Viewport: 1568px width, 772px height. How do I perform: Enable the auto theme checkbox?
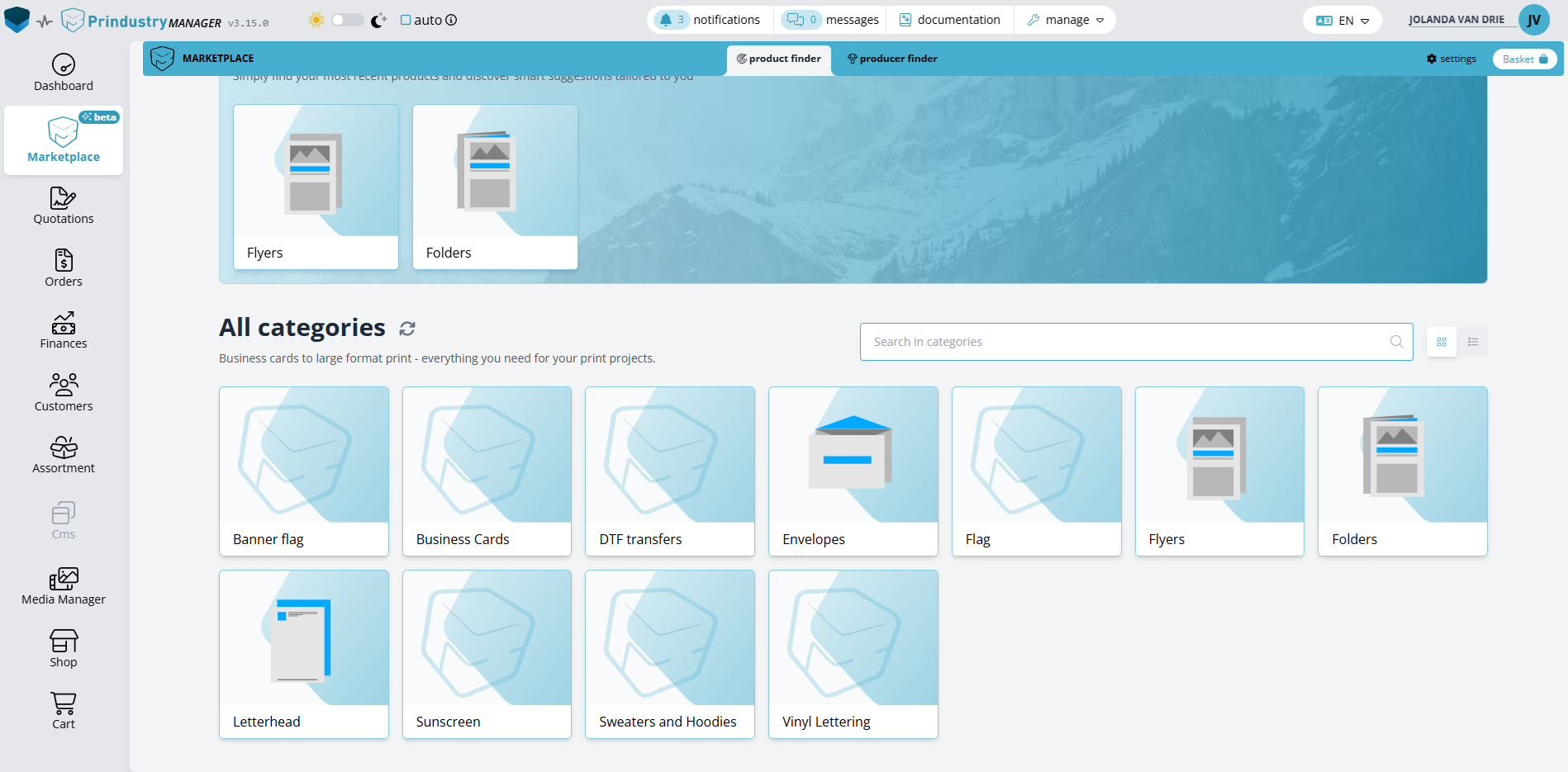(x=406, y=19)
